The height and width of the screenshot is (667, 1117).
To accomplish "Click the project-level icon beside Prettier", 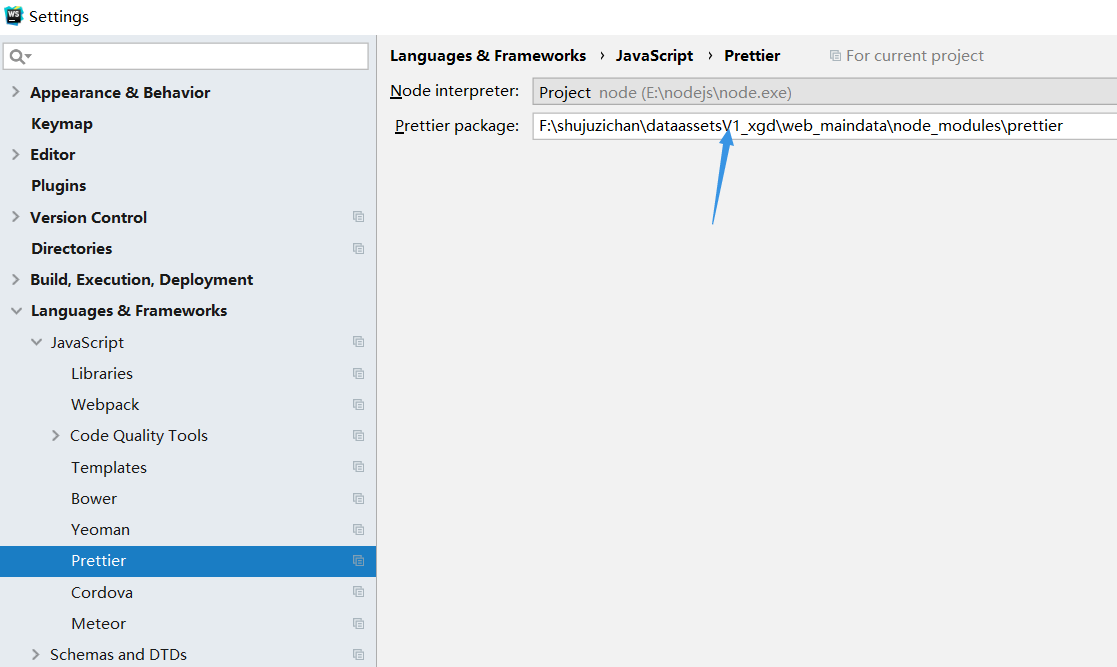I will click(358, 560).
